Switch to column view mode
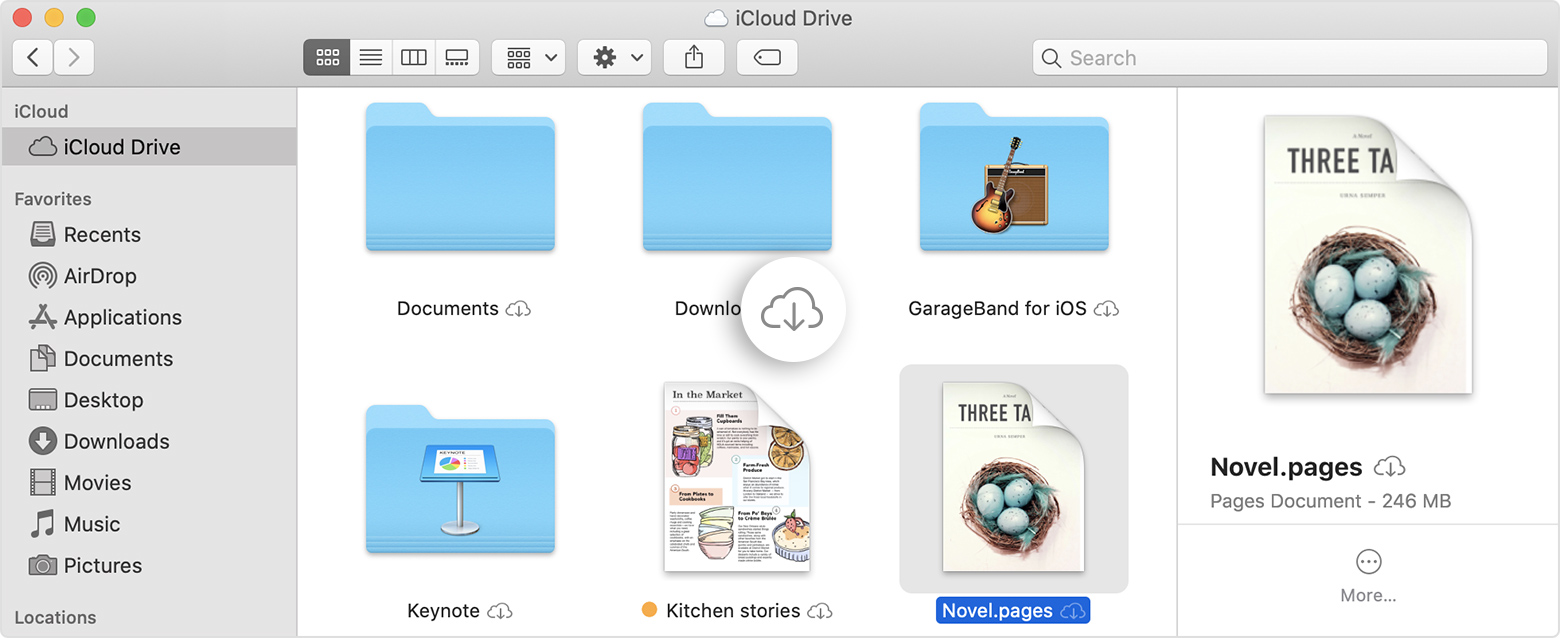The image size is (1560, 638). [414, 58]
